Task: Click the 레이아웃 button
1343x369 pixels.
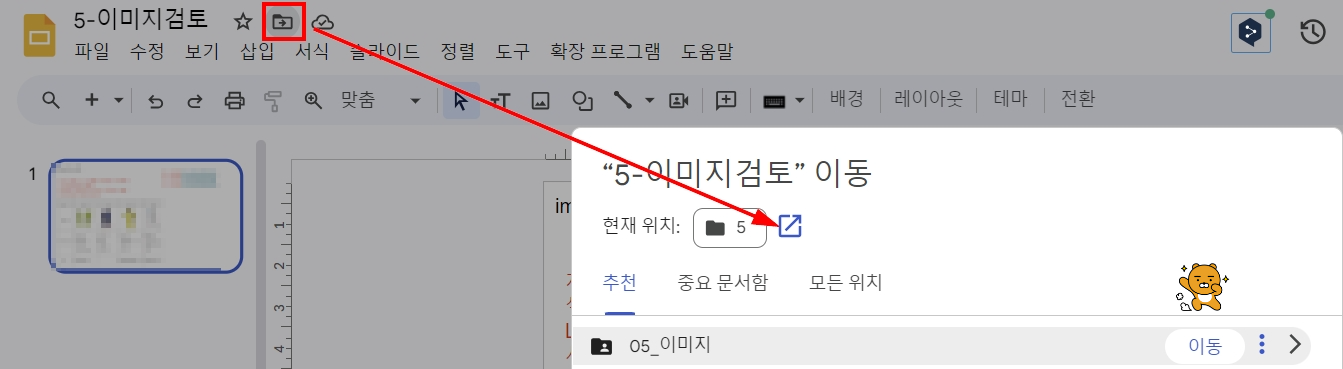Action: point(929,100)
